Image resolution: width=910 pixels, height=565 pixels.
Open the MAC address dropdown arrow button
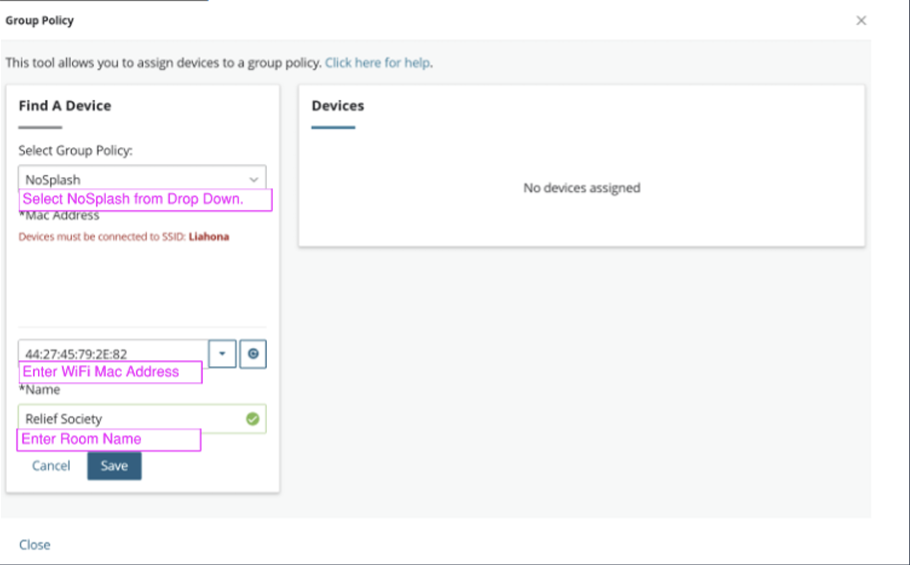tap(222, 354)
